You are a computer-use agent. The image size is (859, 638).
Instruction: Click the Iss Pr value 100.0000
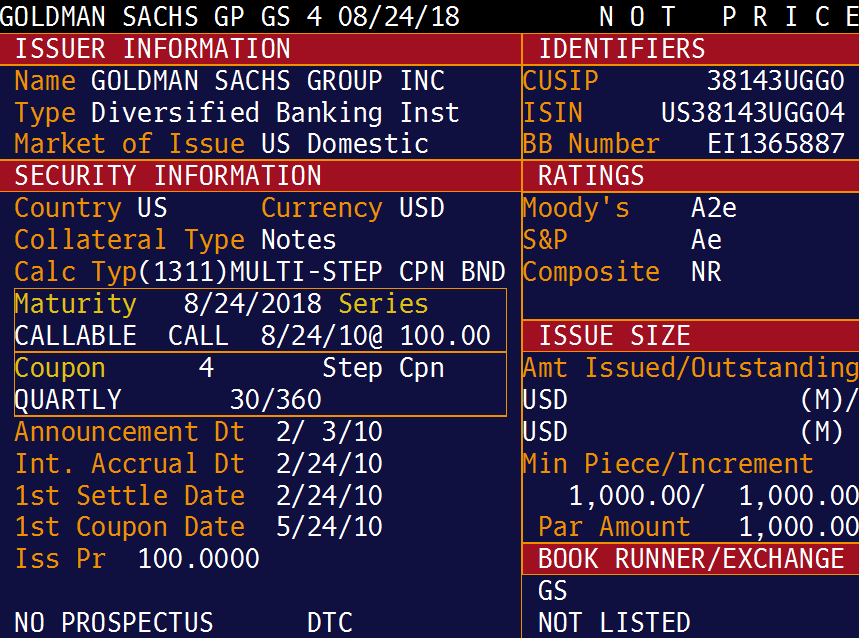click(x=198, y=559)
